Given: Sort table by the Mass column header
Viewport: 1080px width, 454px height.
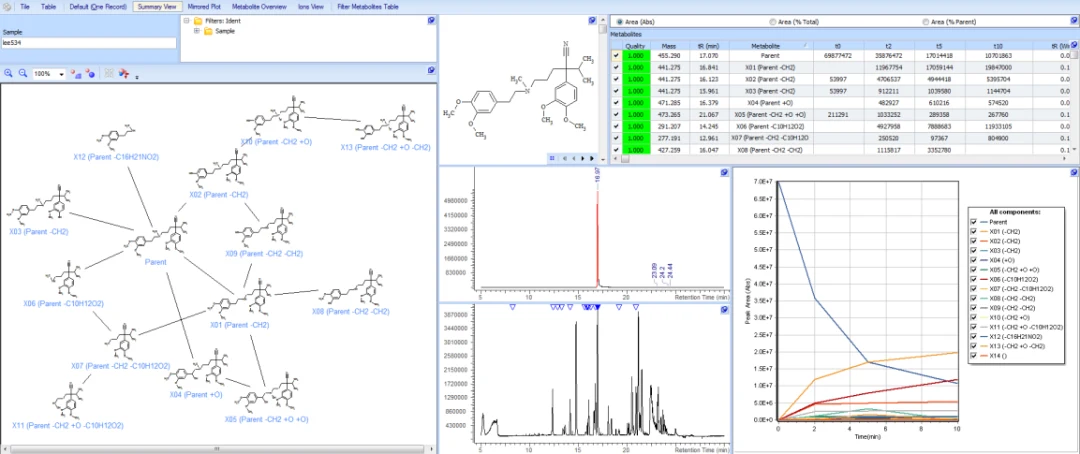Looking at the screenshot, I should [668, 45].
